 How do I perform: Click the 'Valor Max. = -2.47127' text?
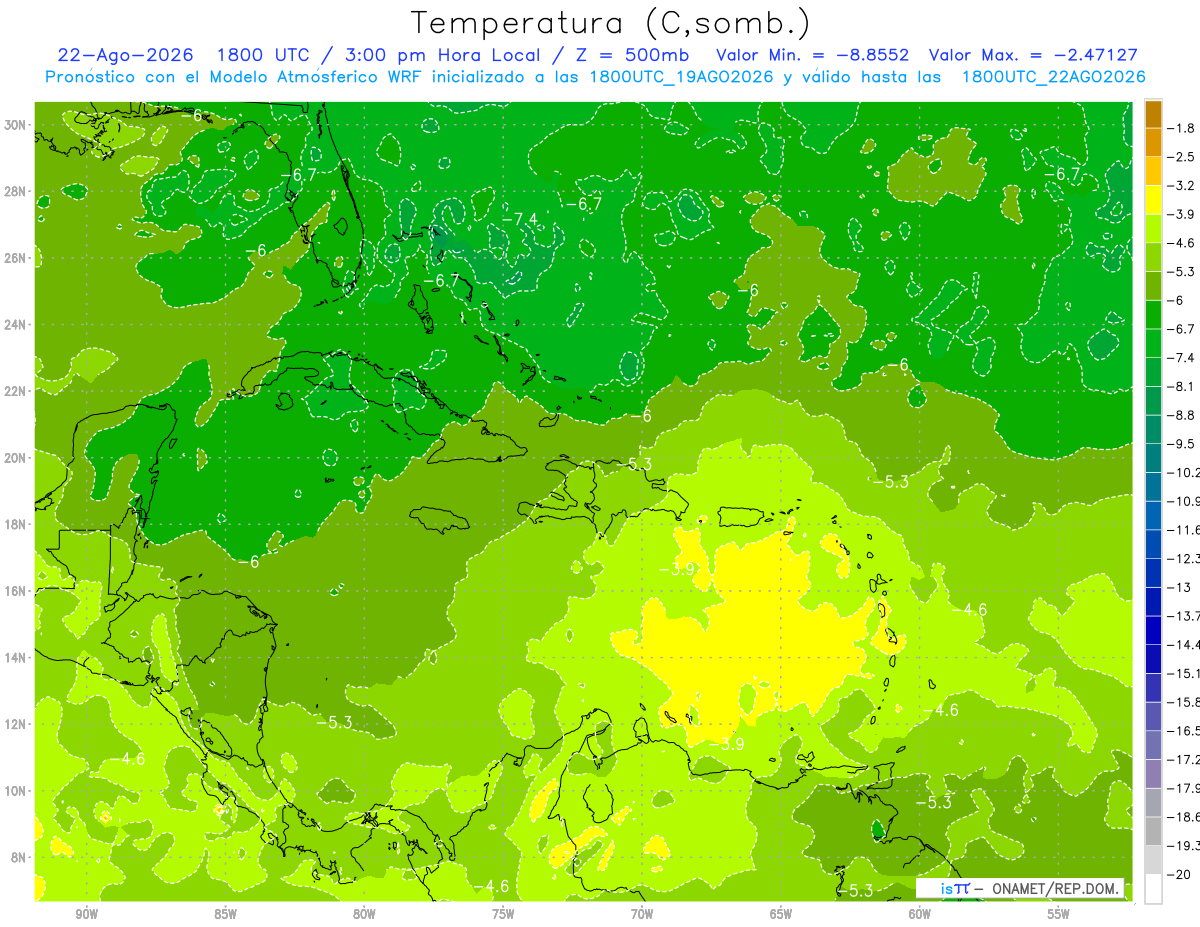(x=1033, y=55)
